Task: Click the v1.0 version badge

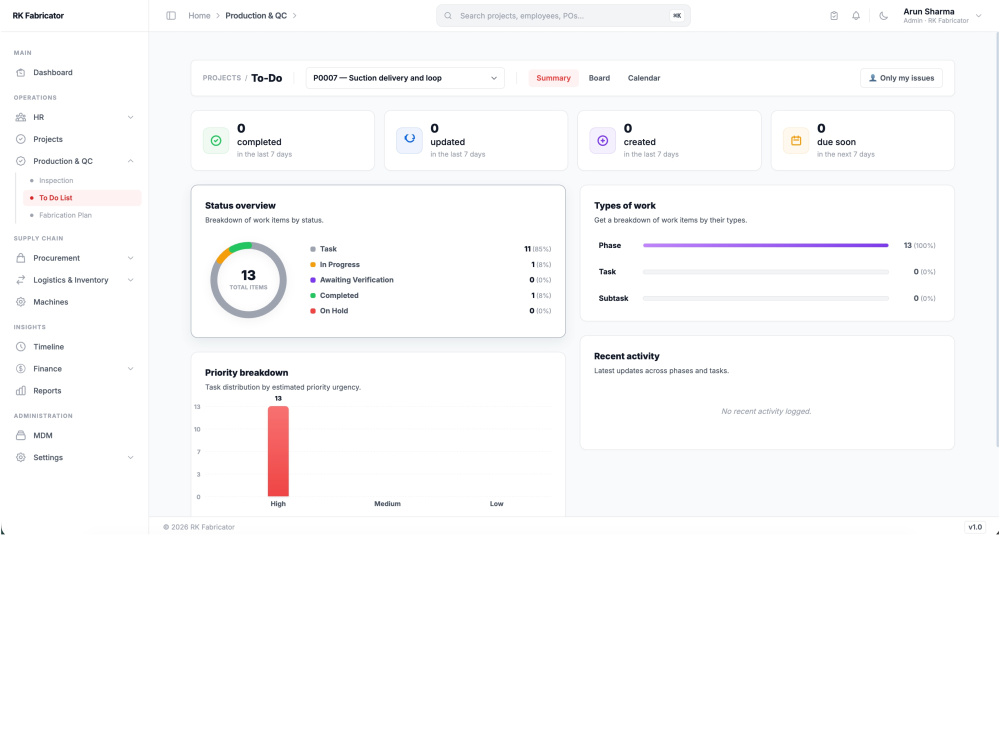Action: click(975, 527)
